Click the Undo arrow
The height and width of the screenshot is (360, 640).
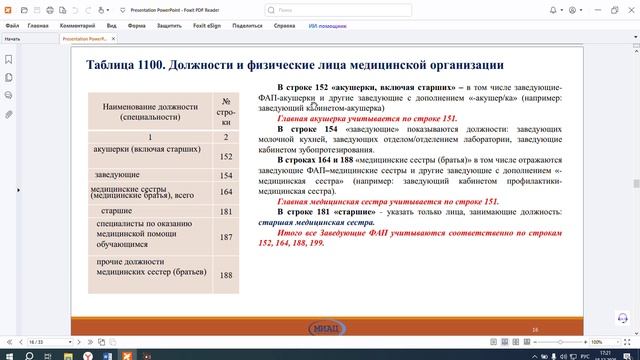tap(75, 10)
